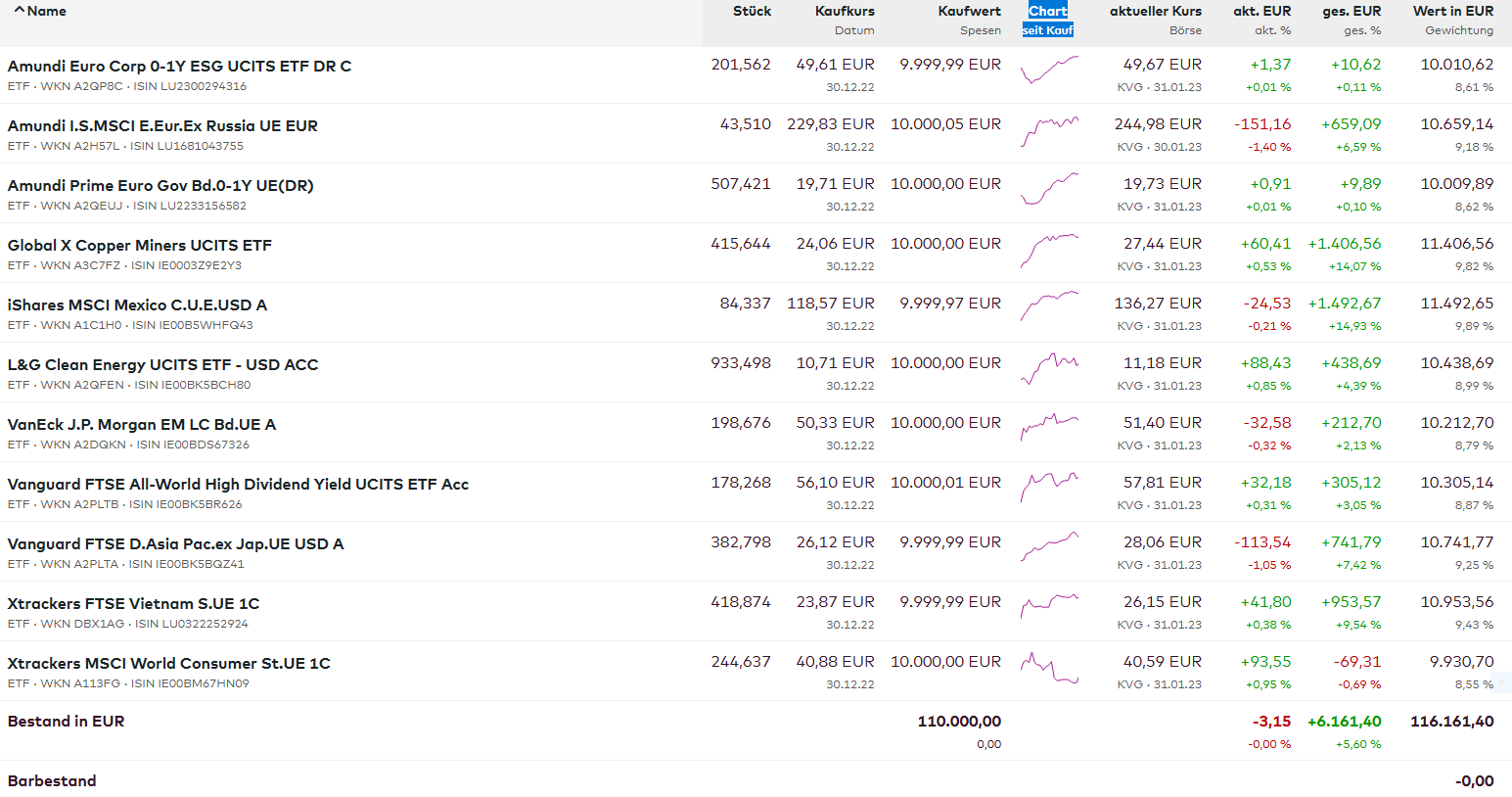Click the aktueller Kurs column header
The height and width of the screenshot is (797, 1512).
(x=1155, y=11)
